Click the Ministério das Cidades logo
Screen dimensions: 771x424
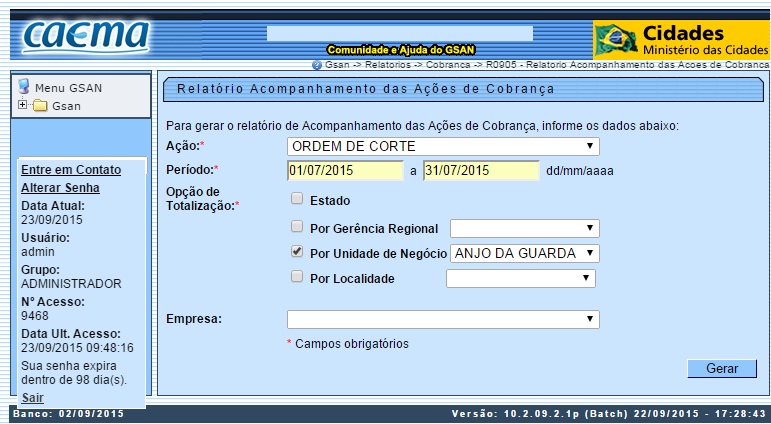tap(680, 39)
